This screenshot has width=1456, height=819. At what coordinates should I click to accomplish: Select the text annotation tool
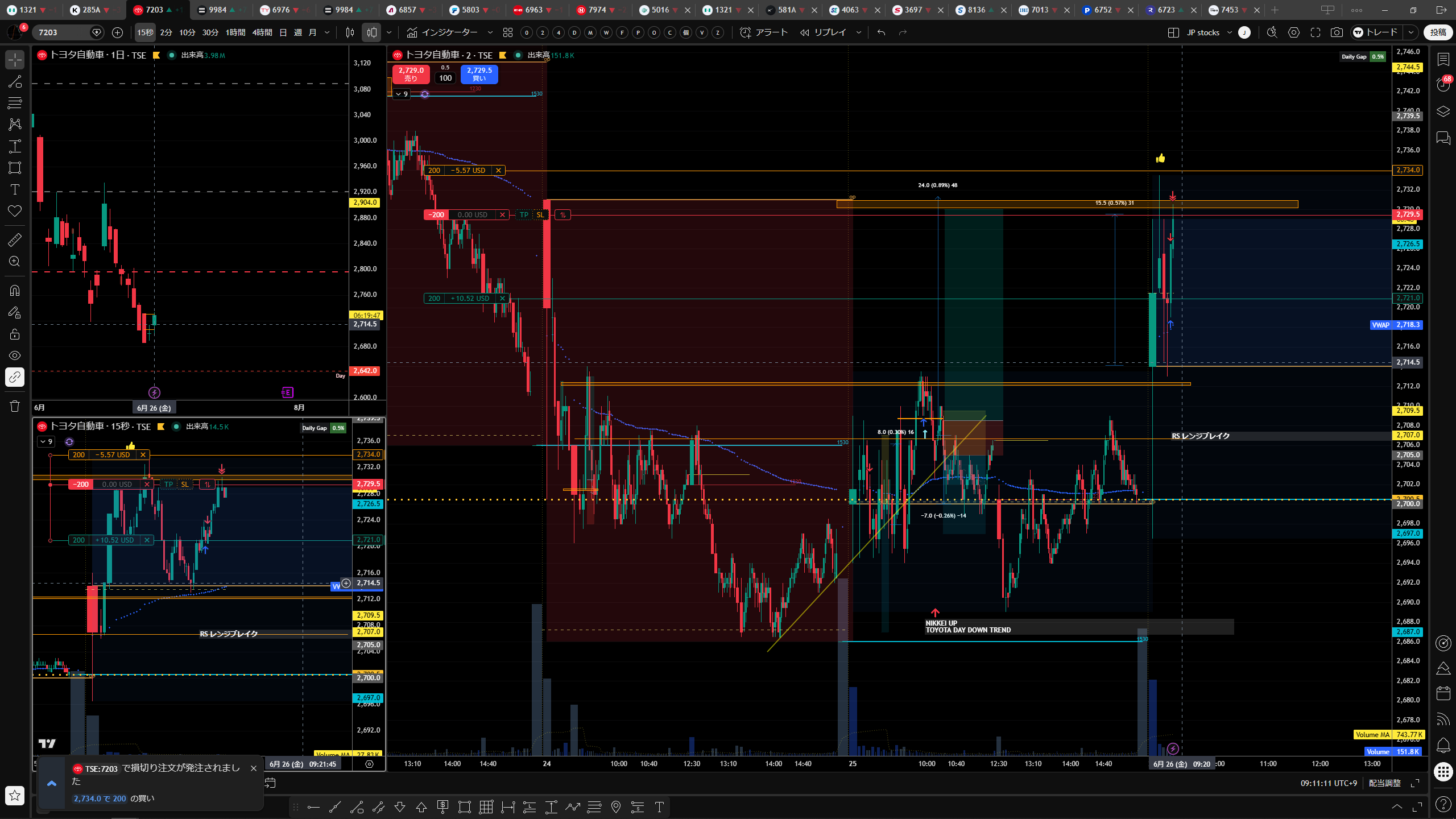(x=15, y=189)
